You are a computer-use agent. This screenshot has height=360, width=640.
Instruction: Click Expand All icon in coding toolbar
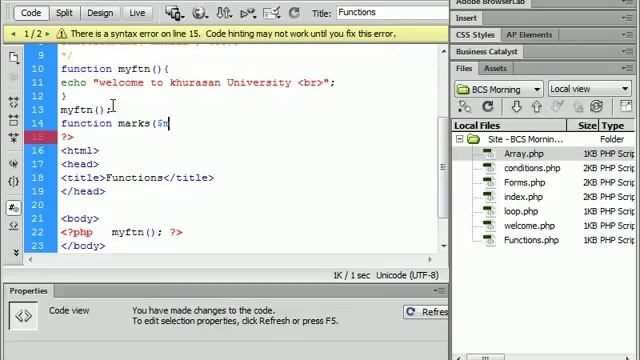click(13, 138)
